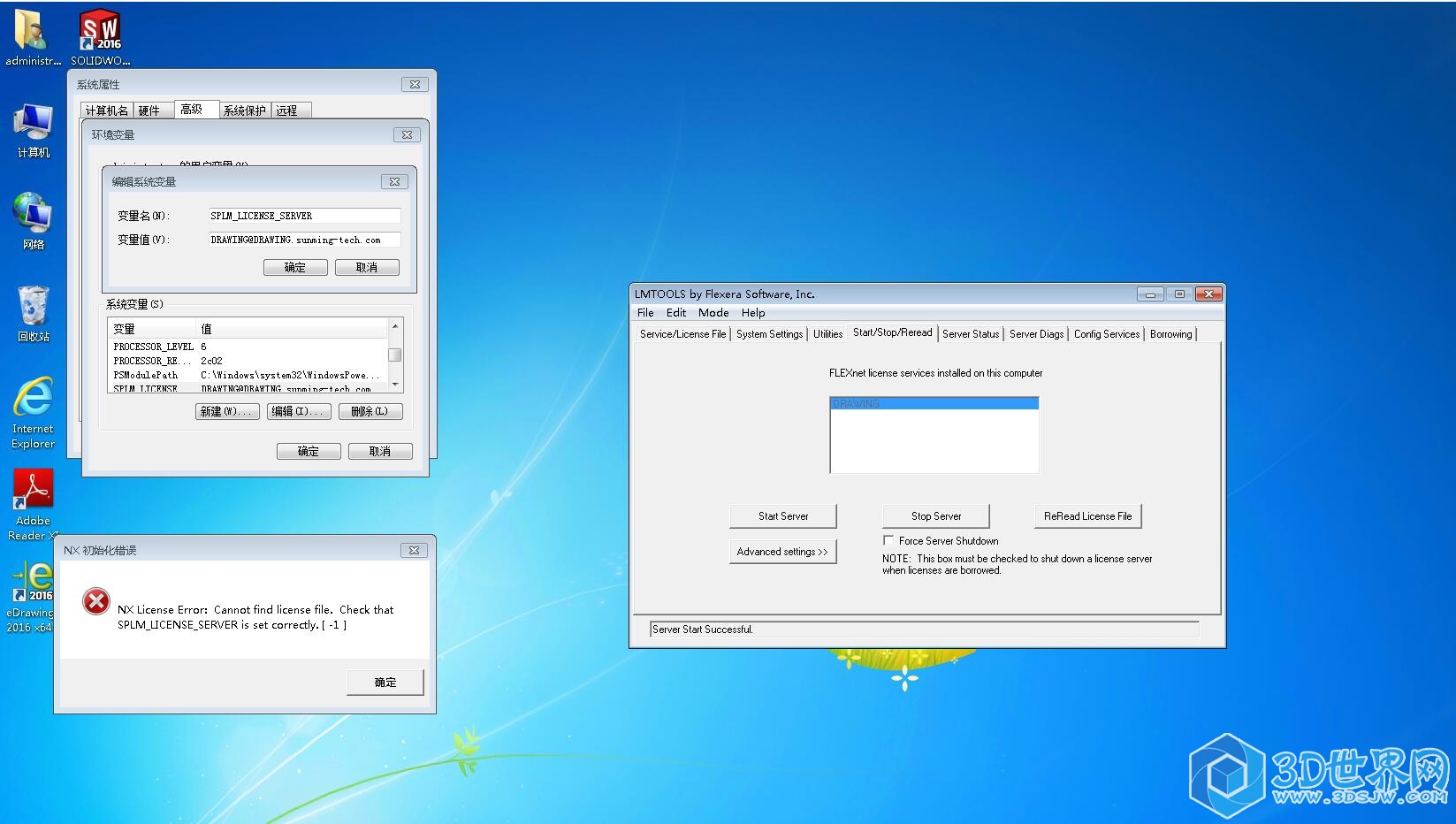The image size is (1456, 824).
Task: Click the 变量值 input field
Action: pyautogui.click(x=304, y=240)
